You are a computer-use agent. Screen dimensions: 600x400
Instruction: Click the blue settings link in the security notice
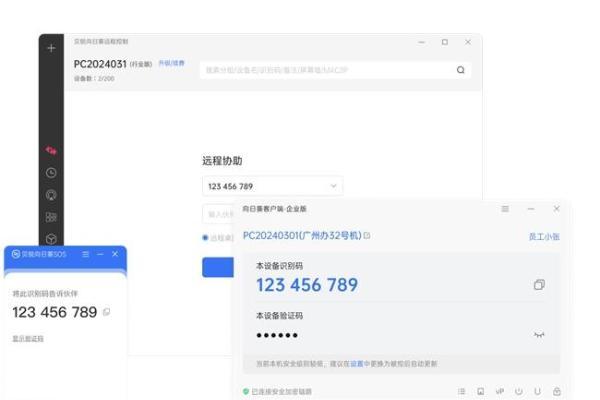357,364
